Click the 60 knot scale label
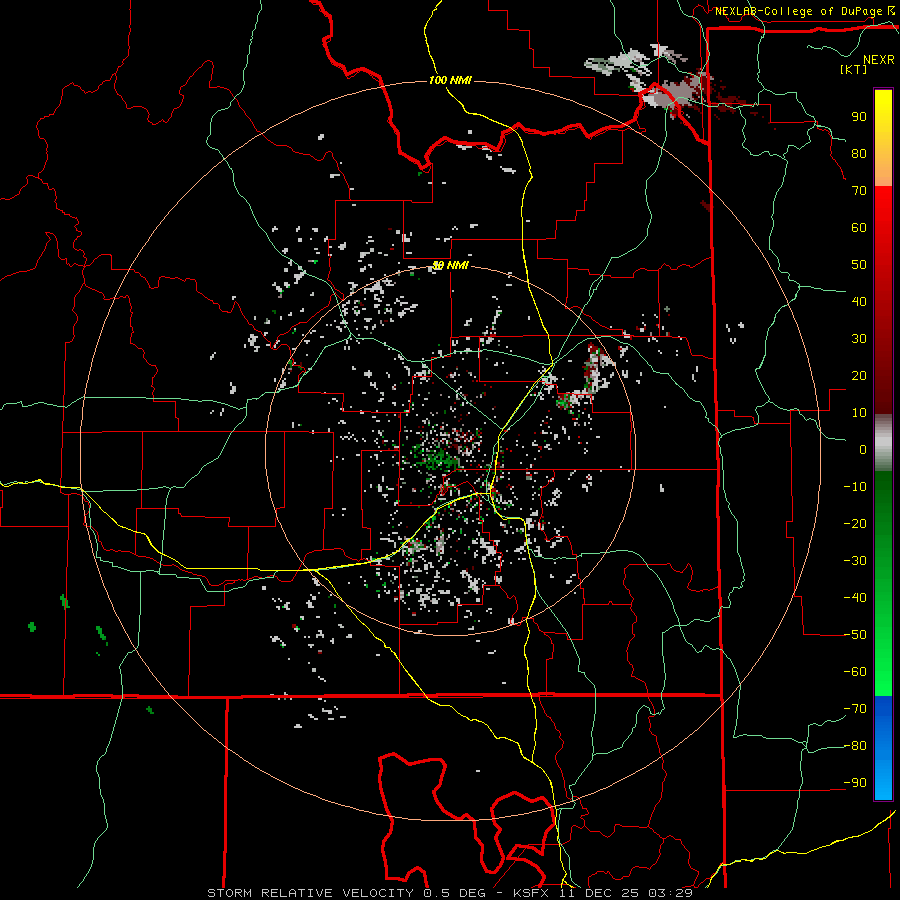This screenshot has width=900, height=900. 859,227
